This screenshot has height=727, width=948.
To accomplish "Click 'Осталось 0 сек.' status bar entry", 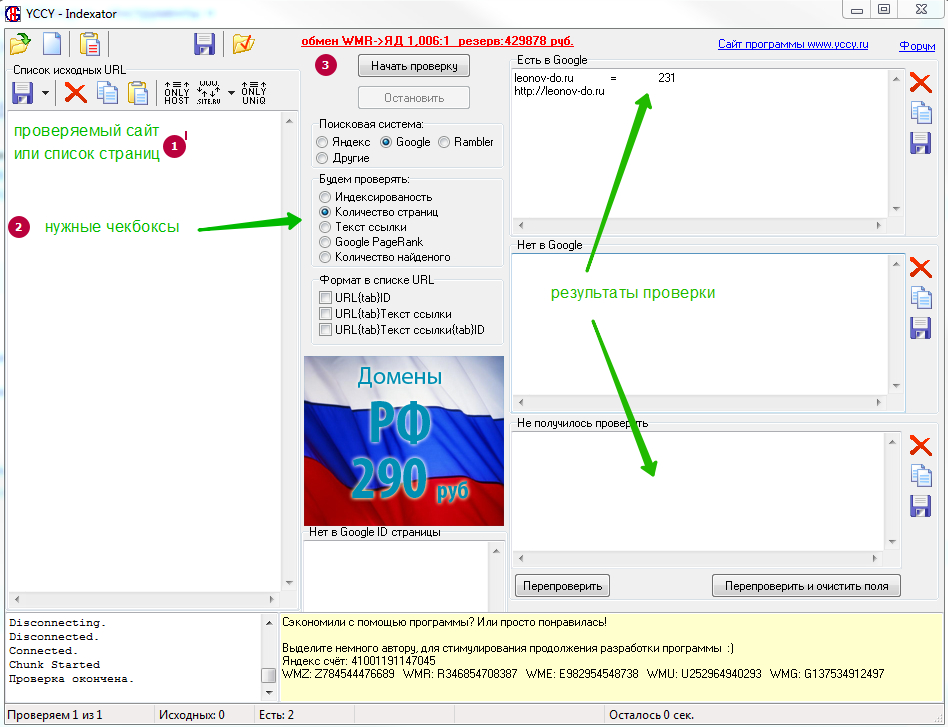I will click(x=651, y=715).
